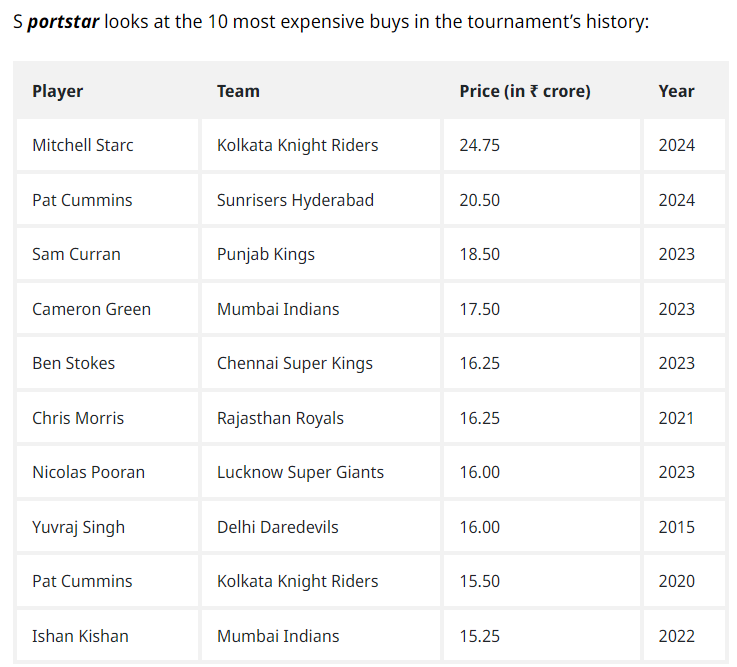Click the Sam Curran name cell
This screenshot has height=667, width=737.
(x=76, y=254)
